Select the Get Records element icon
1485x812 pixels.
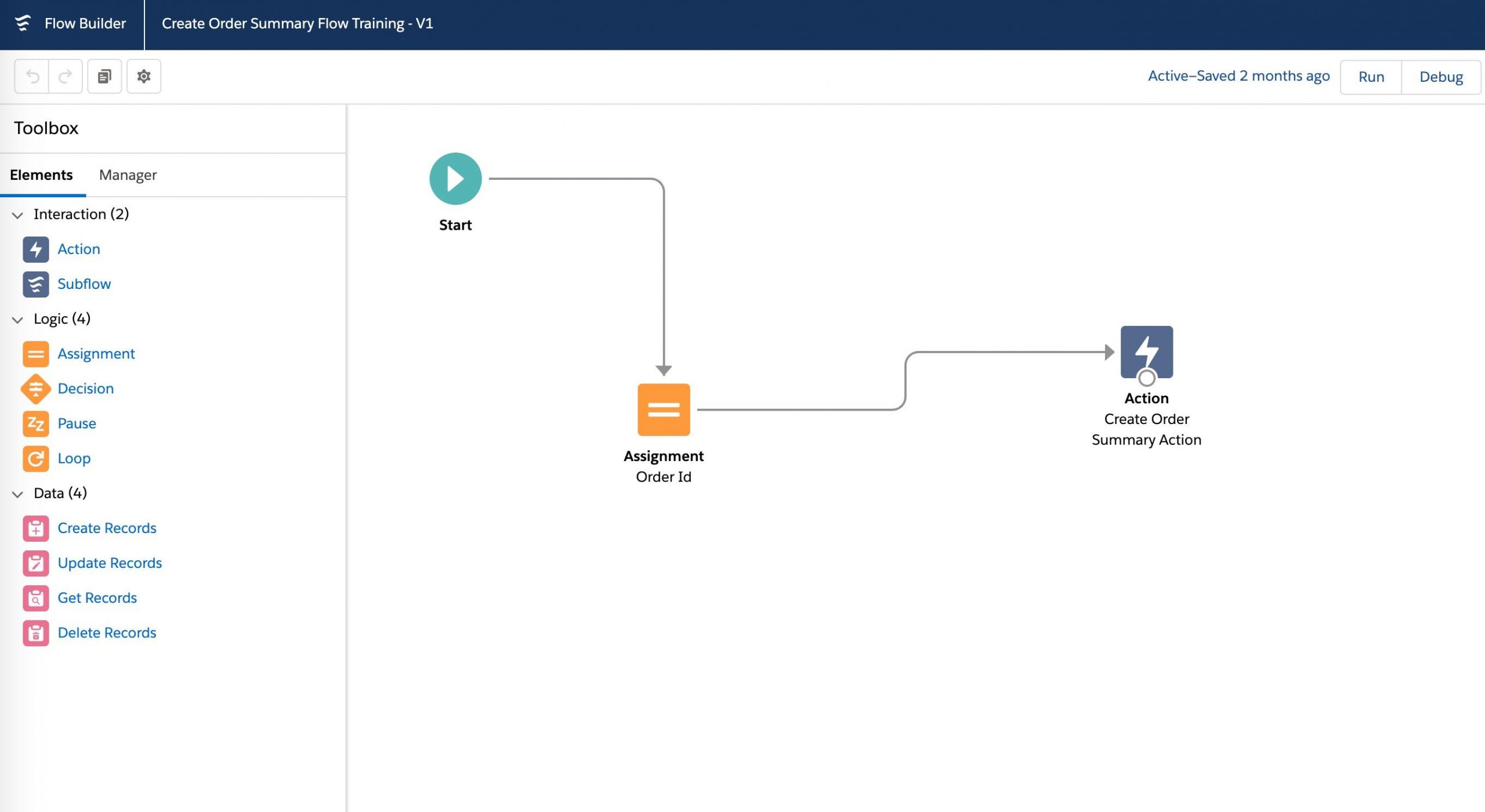coord(36,598)
